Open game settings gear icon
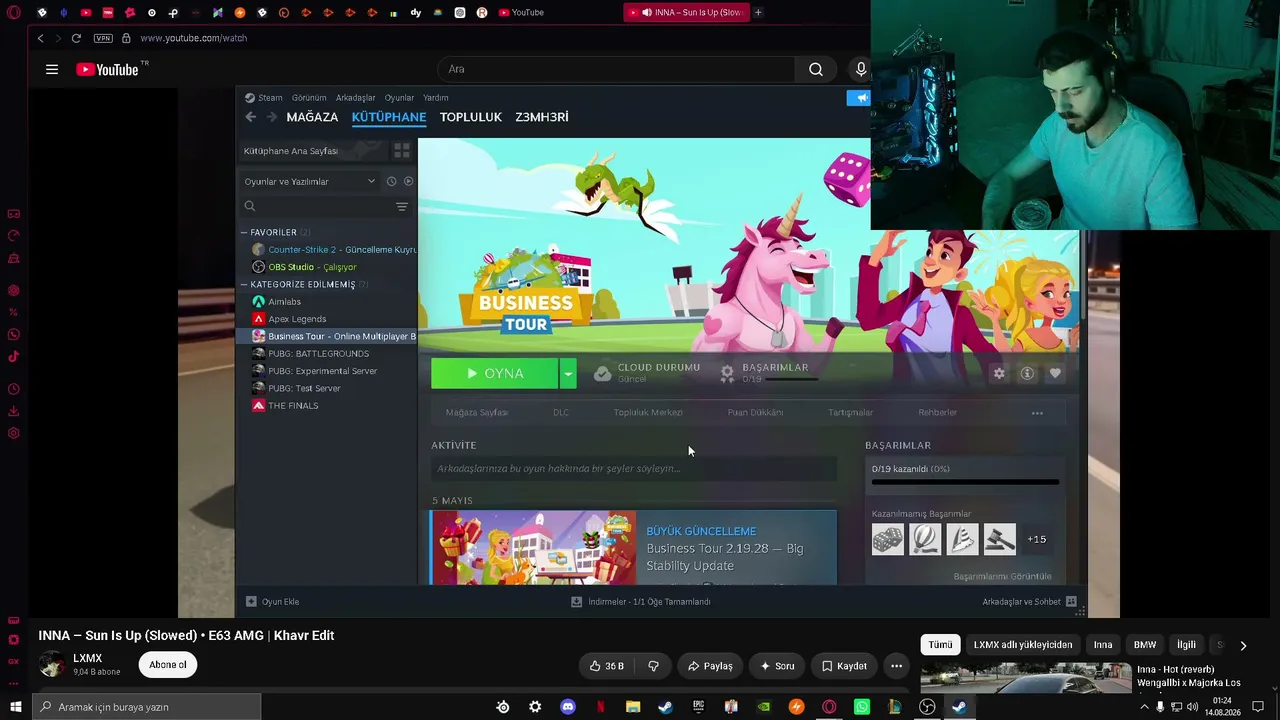Screen dimensions: 1280x720 999,373
